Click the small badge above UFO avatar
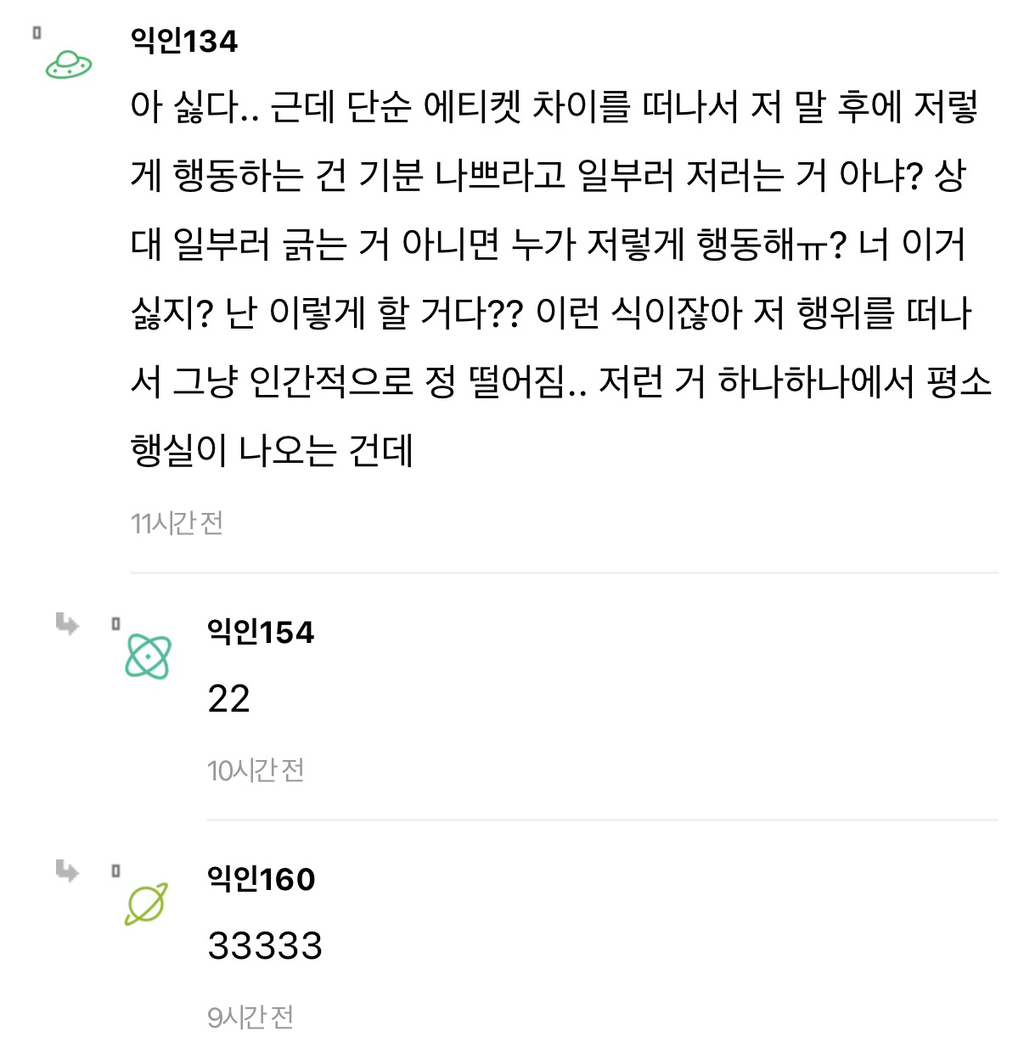 [x=36, y=32]
